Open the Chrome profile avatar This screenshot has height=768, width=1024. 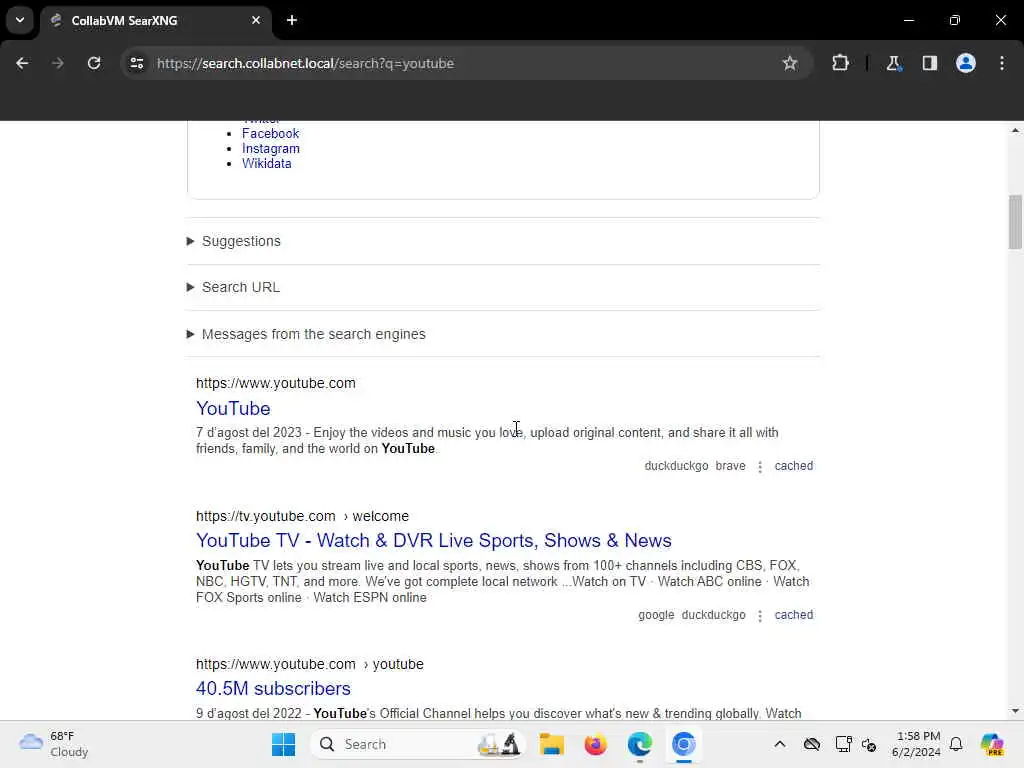coord(966,63)
